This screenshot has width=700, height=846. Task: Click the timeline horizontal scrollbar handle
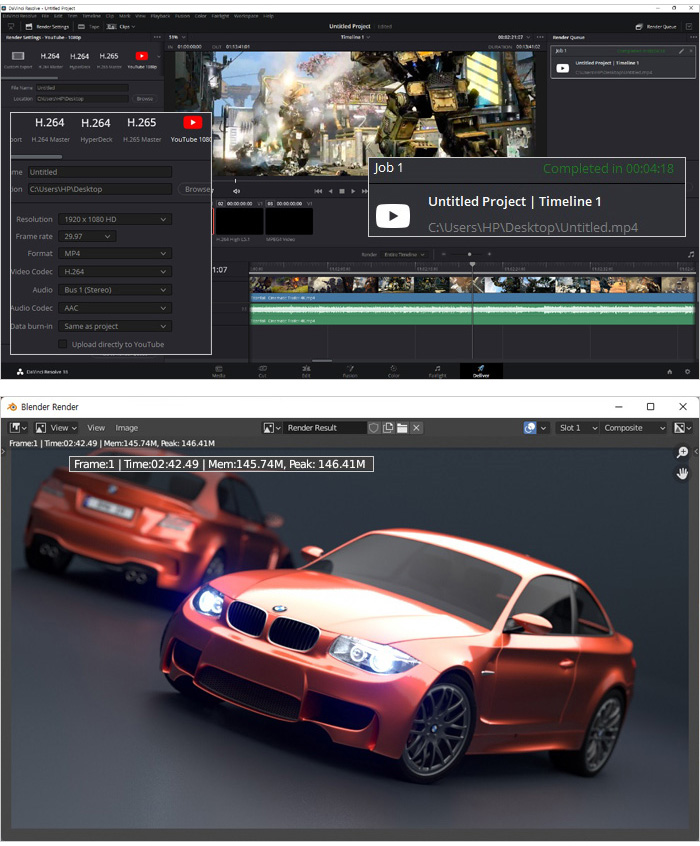point(322,361)
